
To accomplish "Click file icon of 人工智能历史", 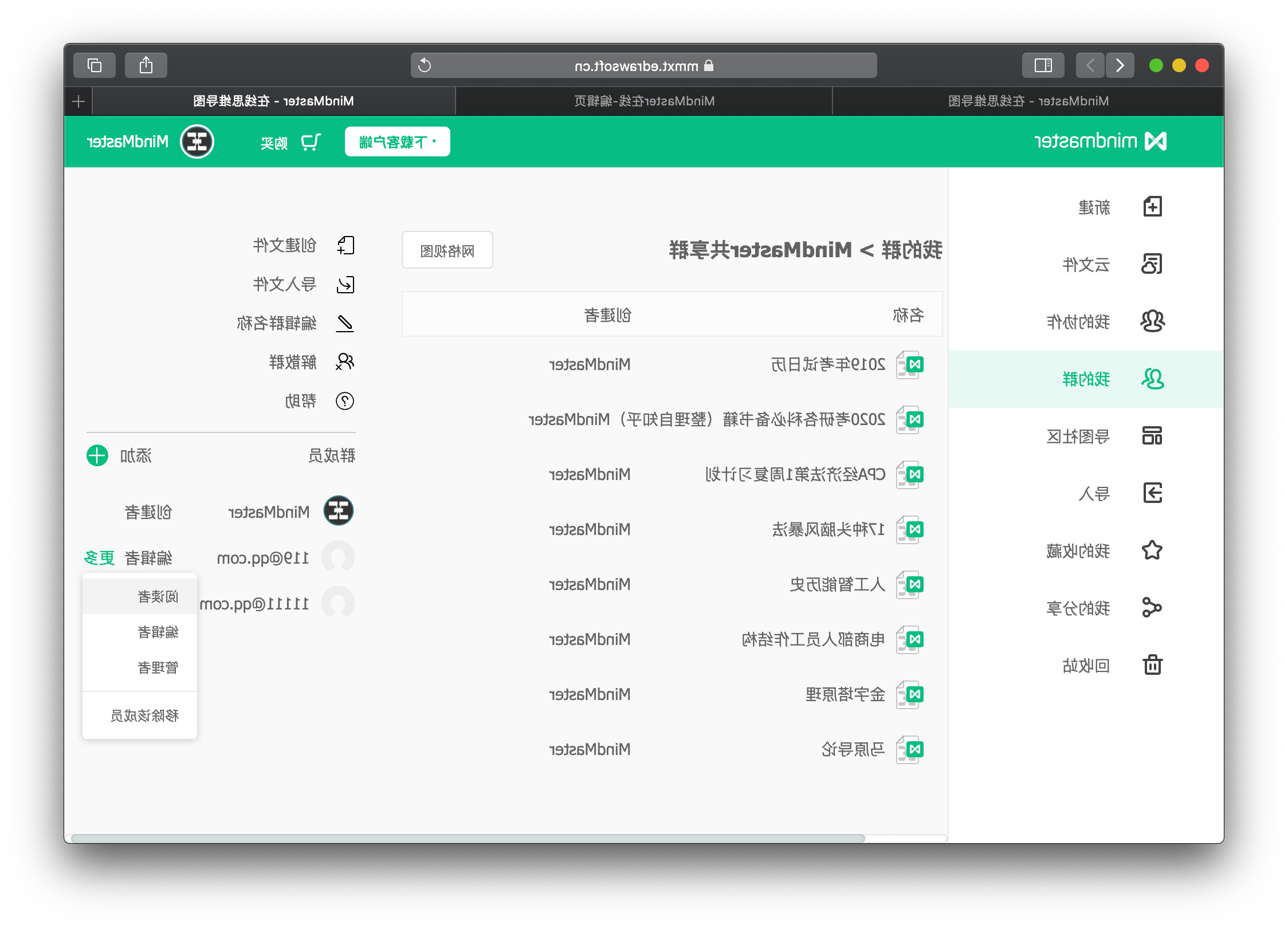I will (910, 585).
